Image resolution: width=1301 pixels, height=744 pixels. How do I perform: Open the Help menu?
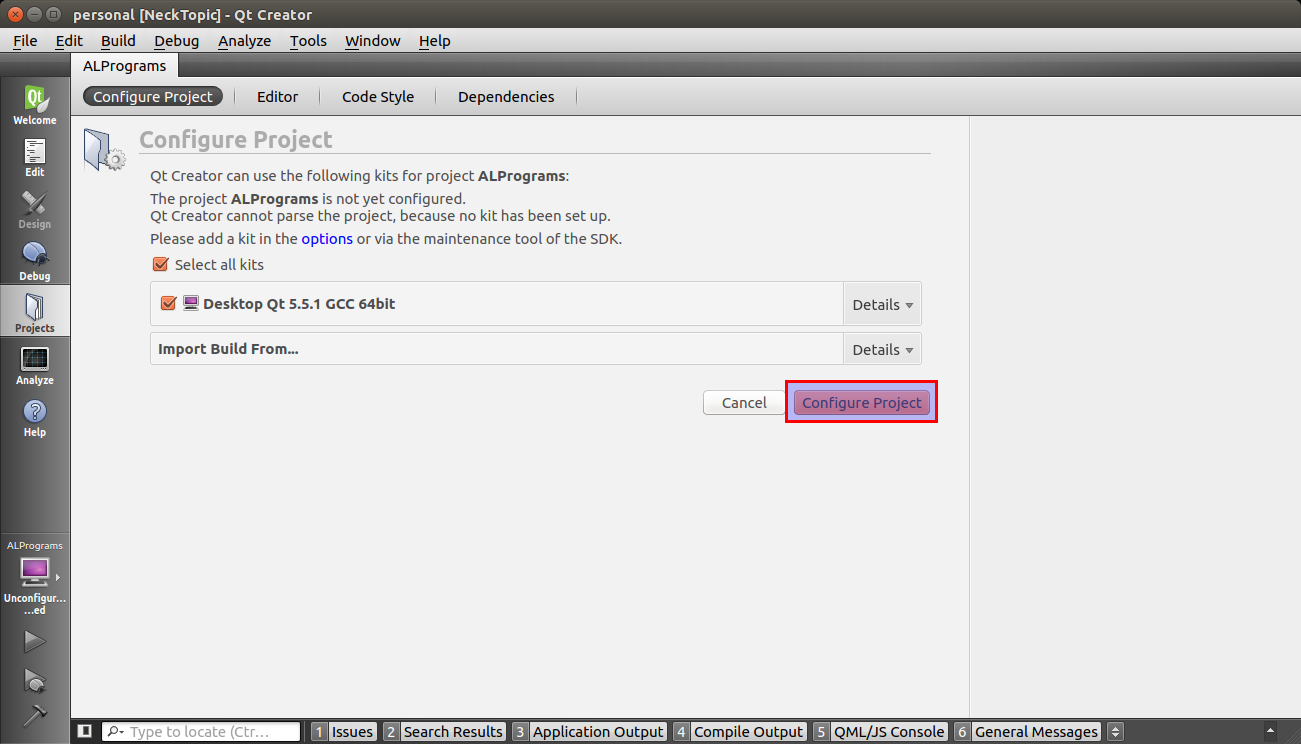click(x=435, y=41)
